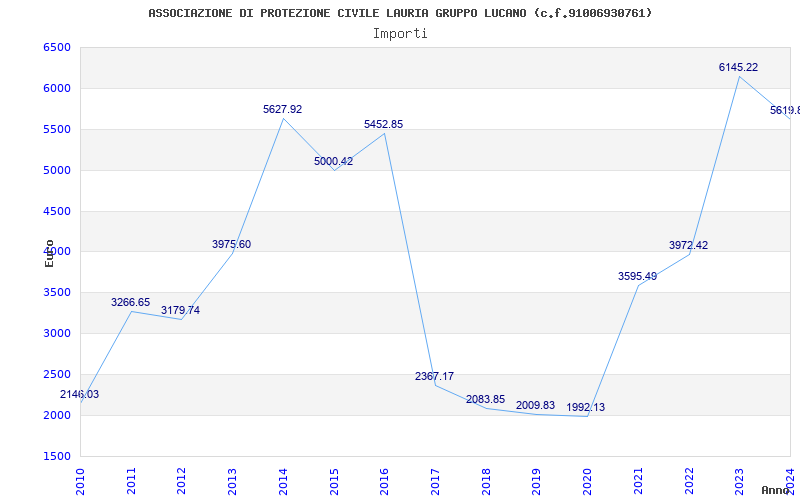Click x-axis year 2023
Screen dimensions: 800x500
(x=739, y=481)
